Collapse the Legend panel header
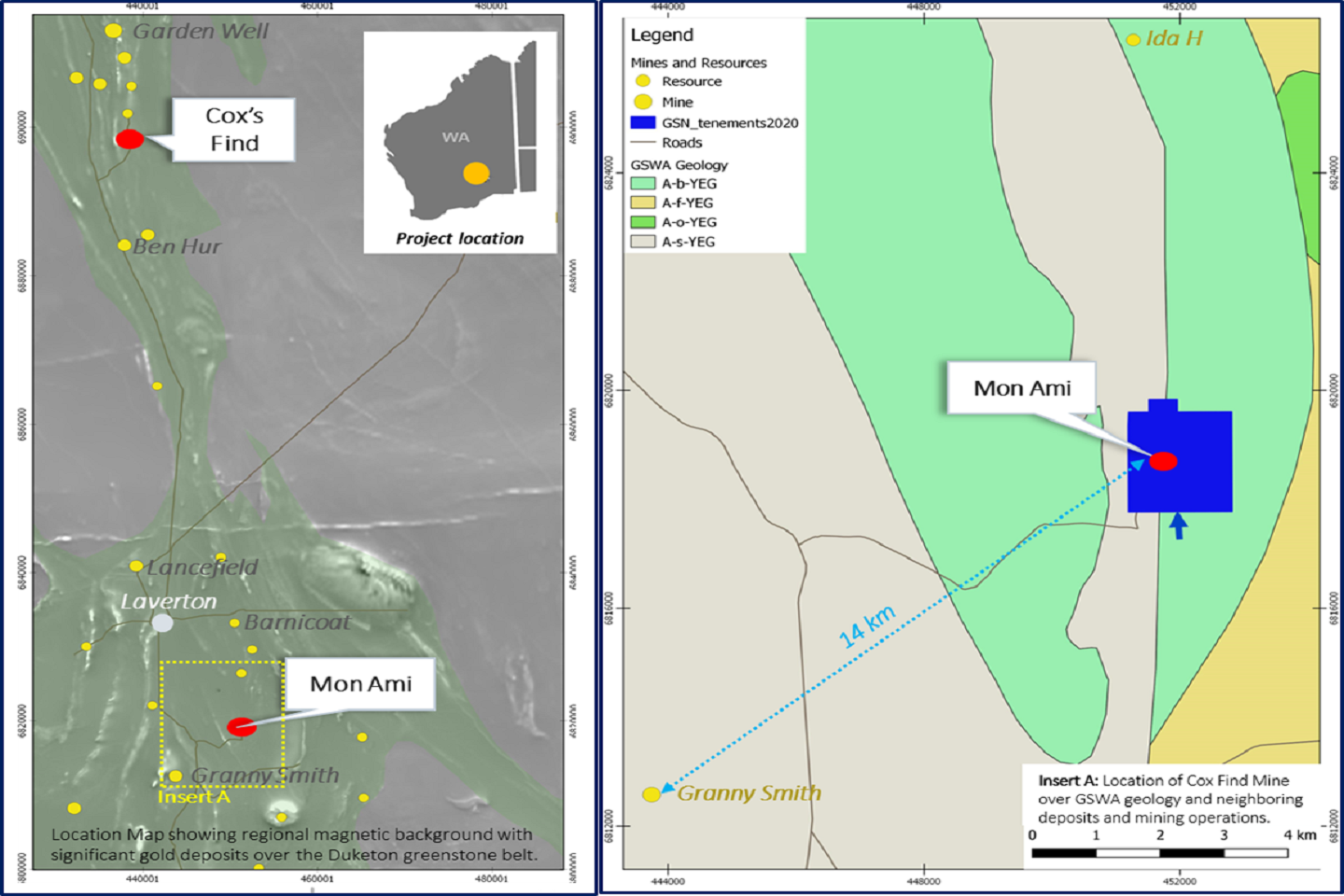 (663, 35)
